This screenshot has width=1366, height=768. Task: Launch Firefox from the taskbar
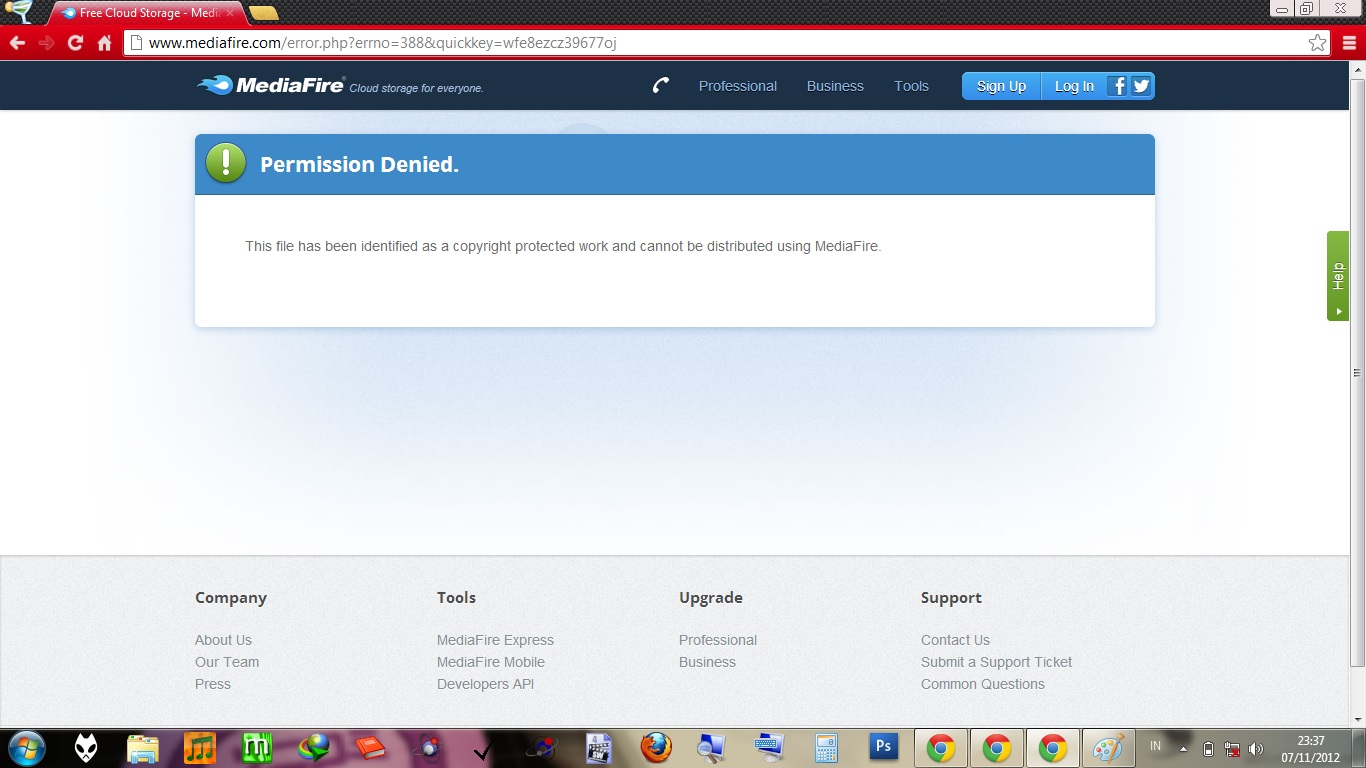[x=656, y=748]
